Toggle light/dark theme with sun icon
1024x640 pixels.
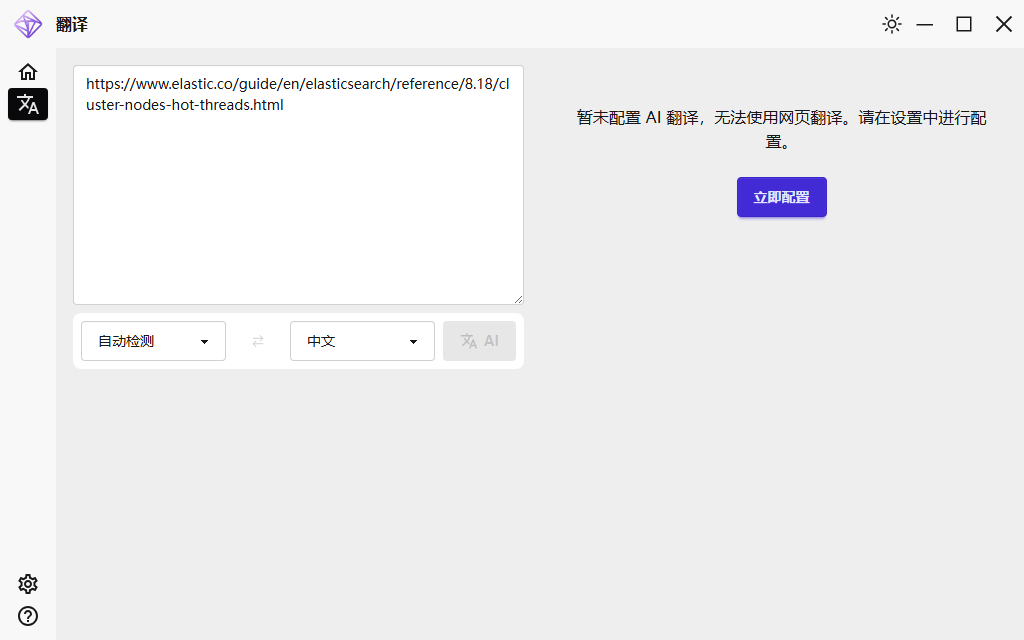coord(892,24)
